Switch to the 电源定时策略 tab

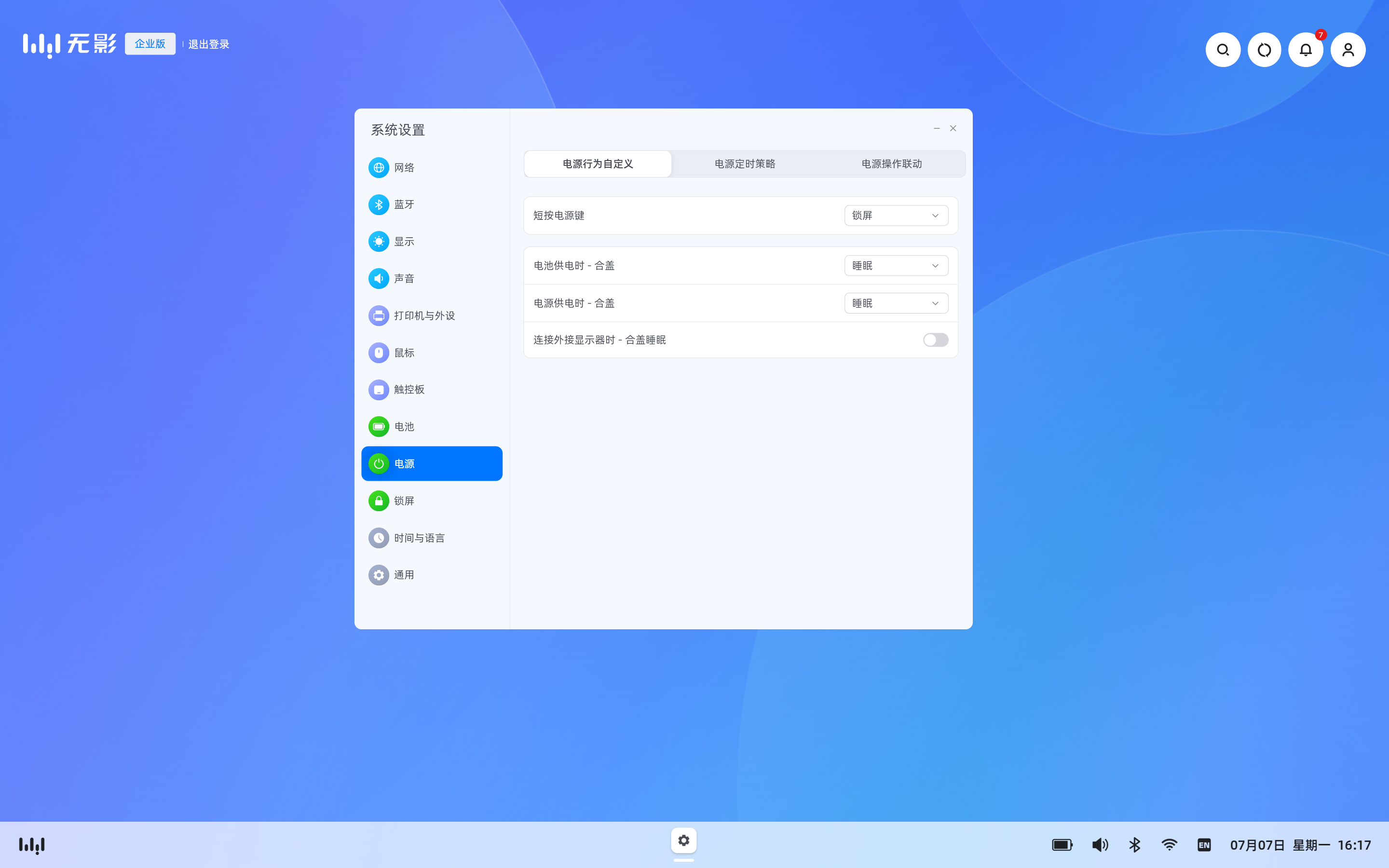click(745, 164)
